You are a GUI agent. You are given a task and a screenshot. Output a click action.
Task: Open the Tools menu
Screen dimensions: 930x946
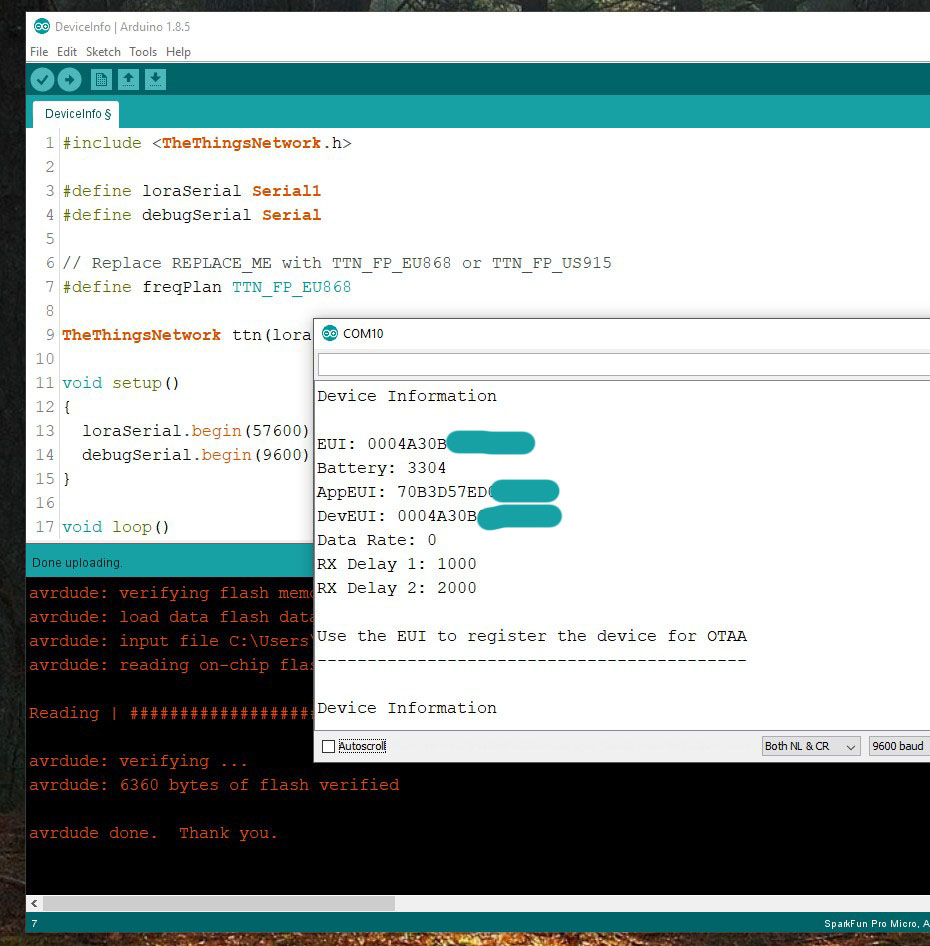click(143, 52)
